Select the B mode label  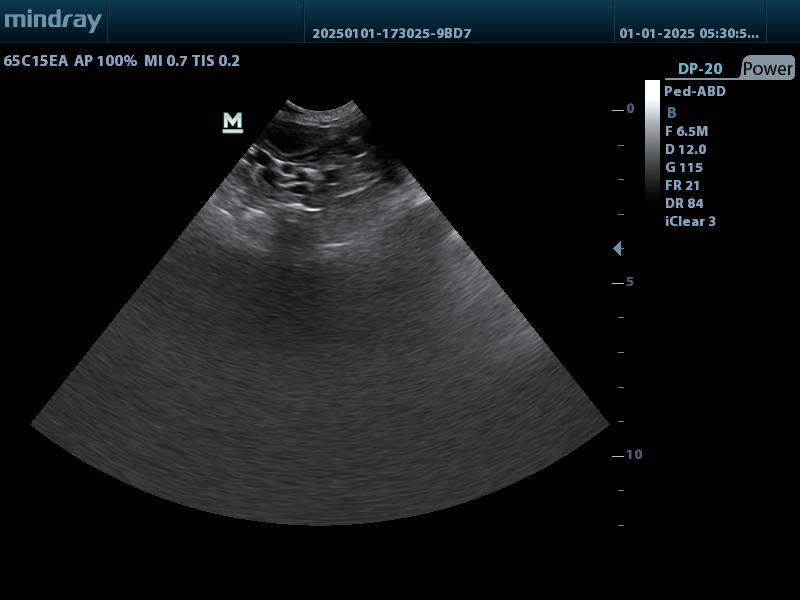671,113
